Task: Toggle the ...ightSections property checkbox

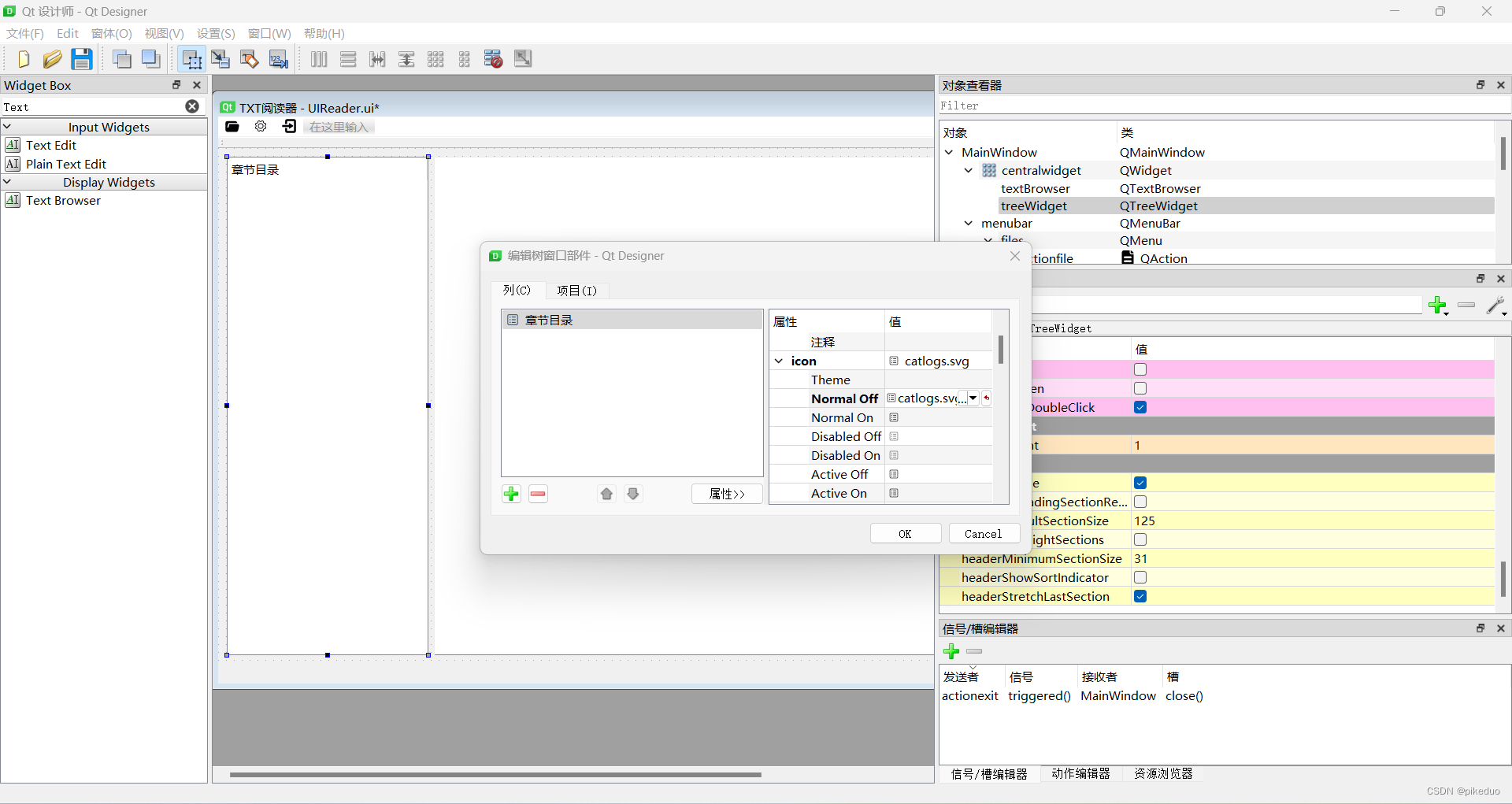Action: tap(1140, 539)
